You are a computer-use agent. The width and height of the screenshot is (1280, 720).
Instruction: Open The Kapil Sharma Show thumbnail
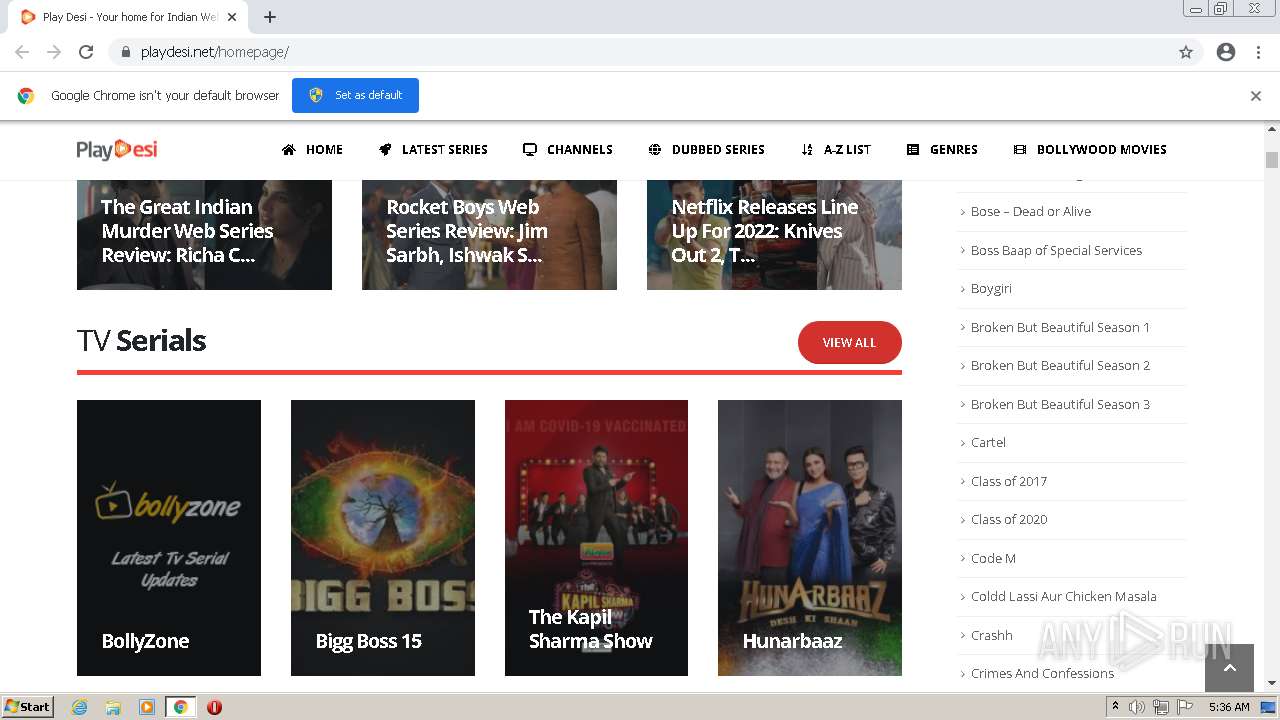(596, 538)
